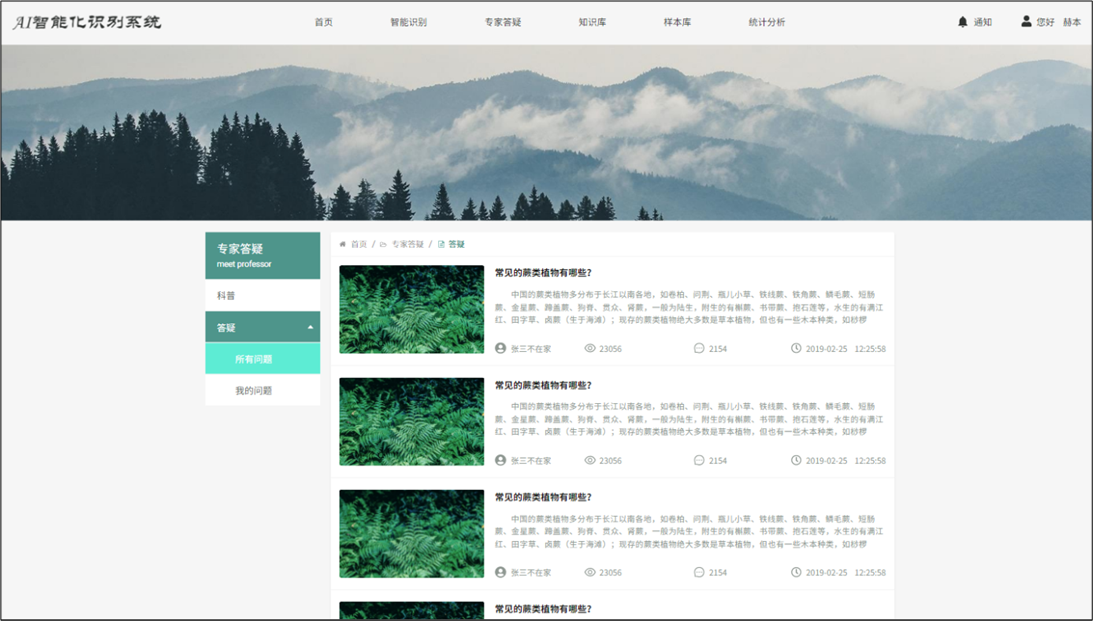Go to 知识库 in the top navigation
The image size is (1093, 621).
click(x=592, y=22)
